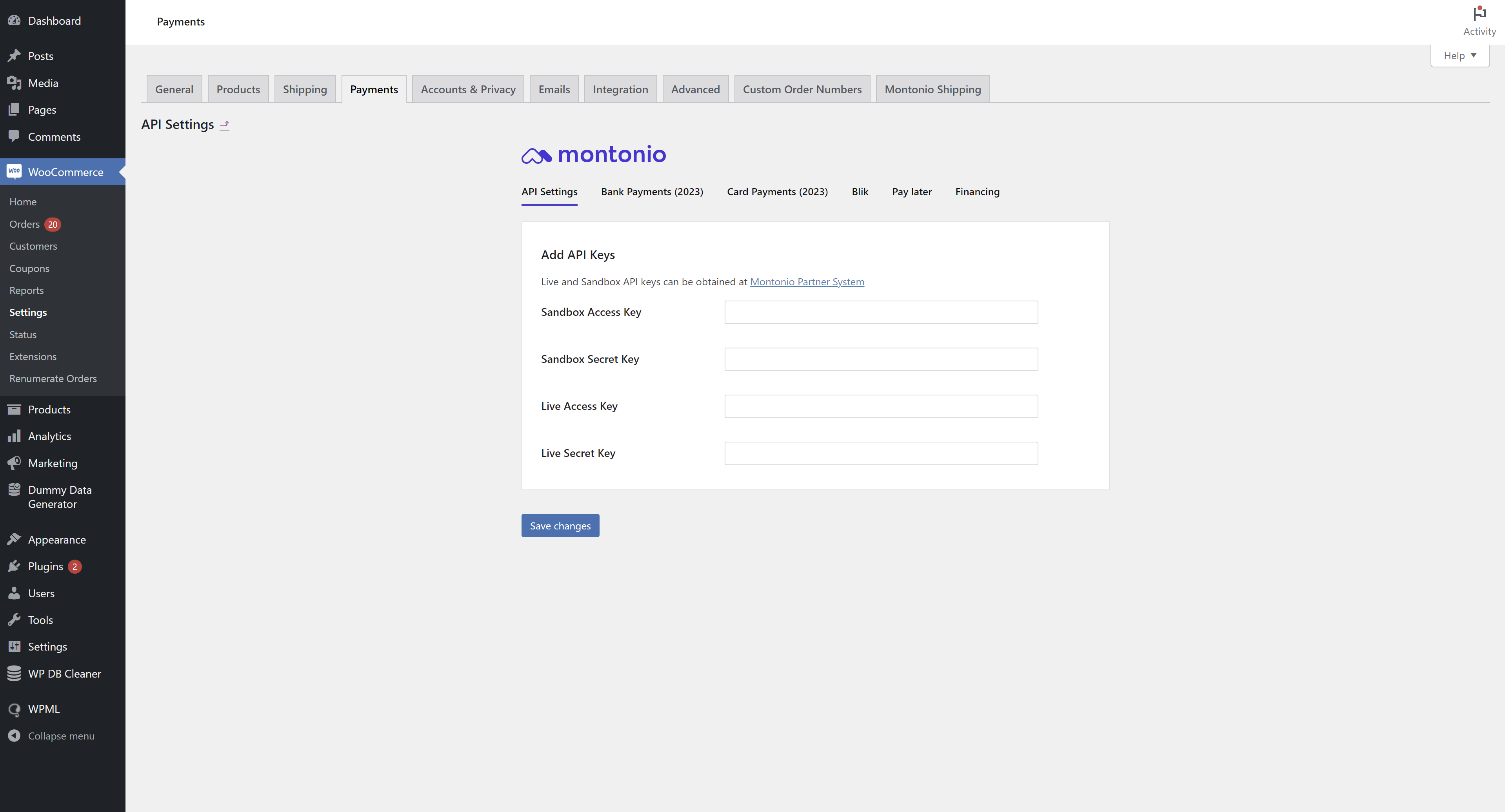The width and height of the screenshot is (1505, 812).
Task: Focus the Sandbox Access Key field
Action: tap(881, 312)
